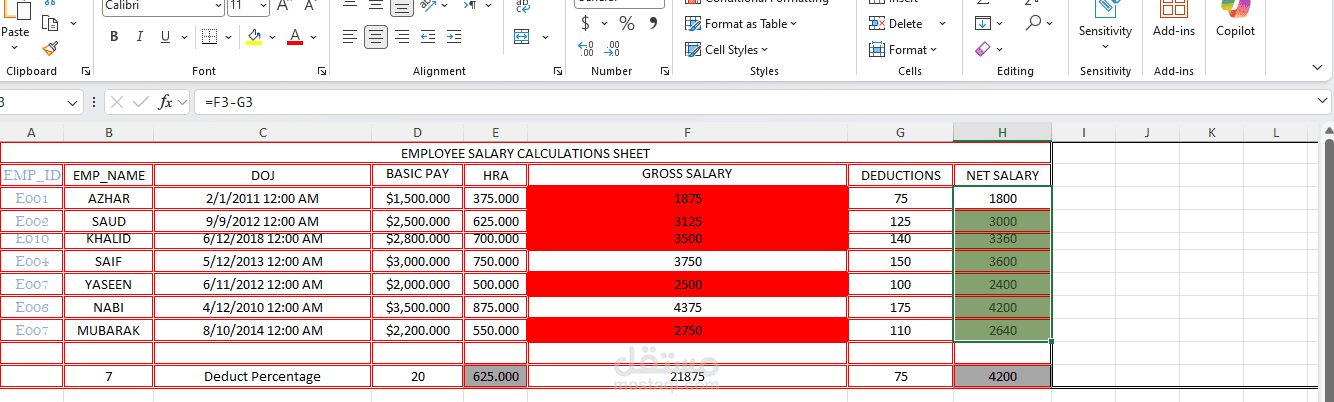1334x402 pixels.
Task: Open Font dialog launcher
Action: (x=322, y=71)
